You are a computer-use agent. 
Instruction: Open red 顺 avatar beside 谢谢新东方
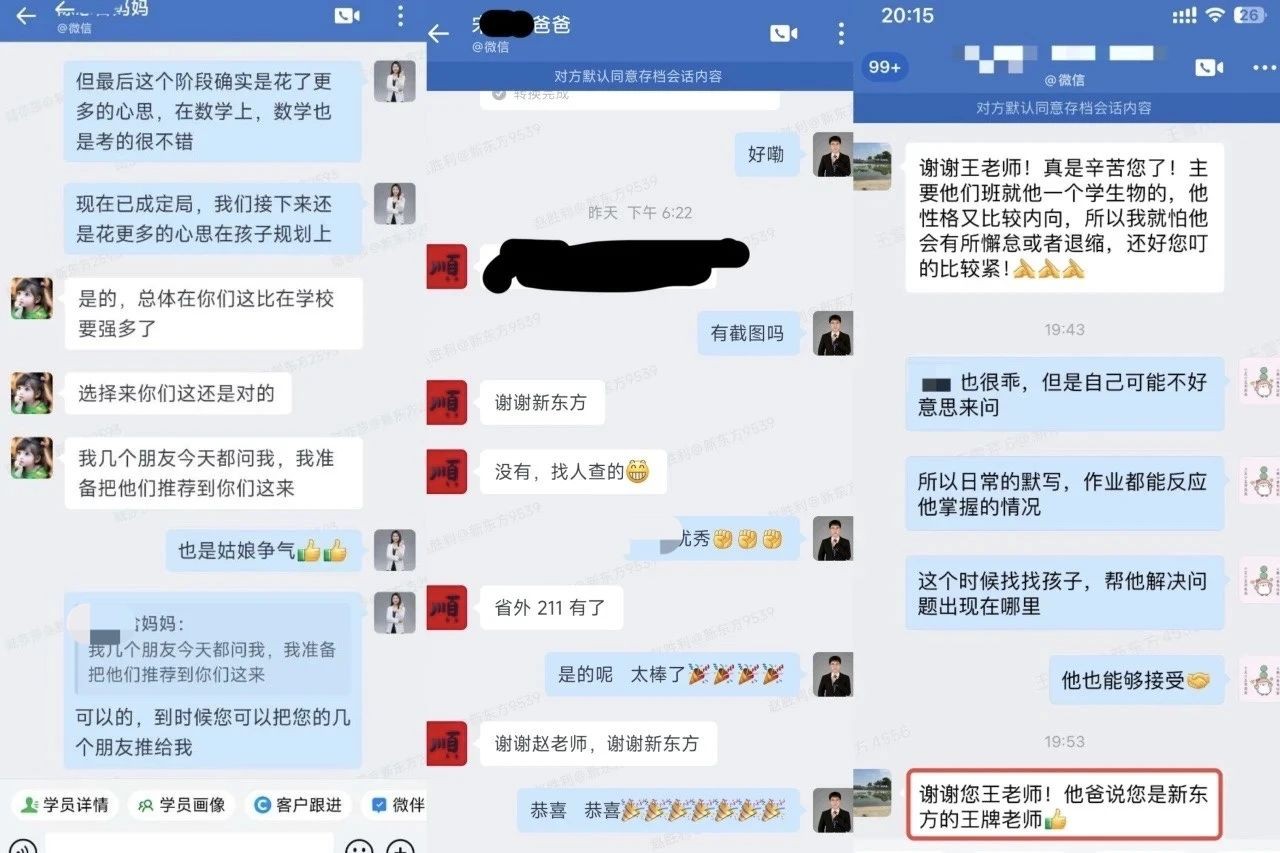pos(447,402)
